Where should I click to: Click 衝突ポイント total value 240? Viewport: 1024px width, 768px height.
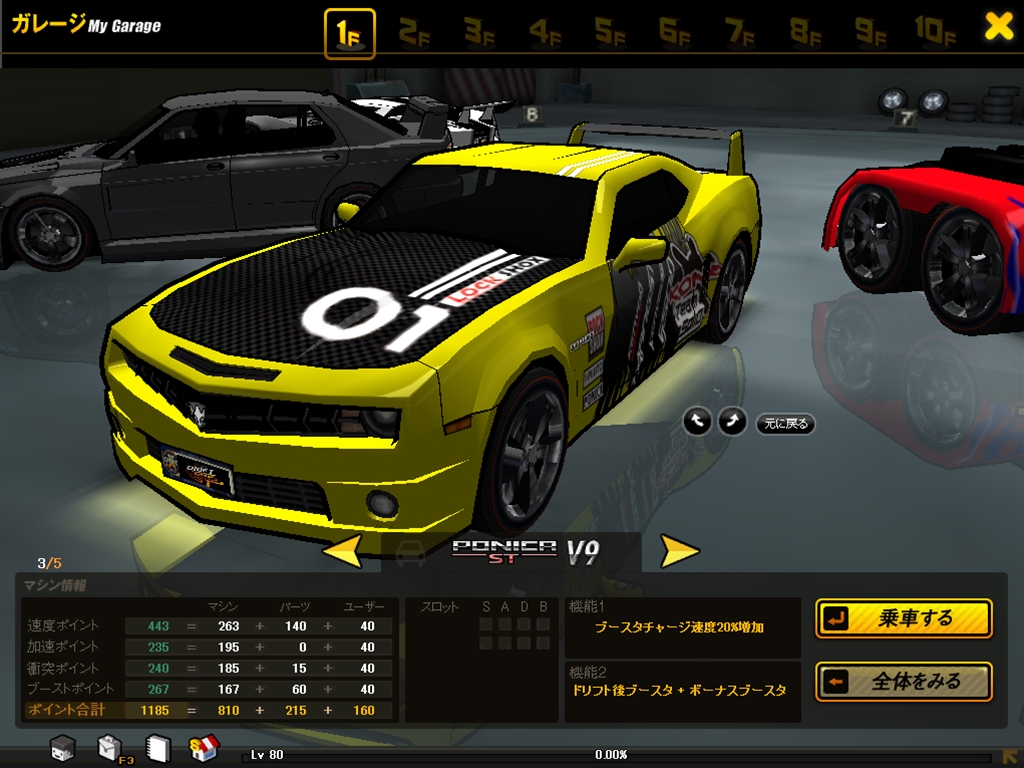click(x=158, y=668)
